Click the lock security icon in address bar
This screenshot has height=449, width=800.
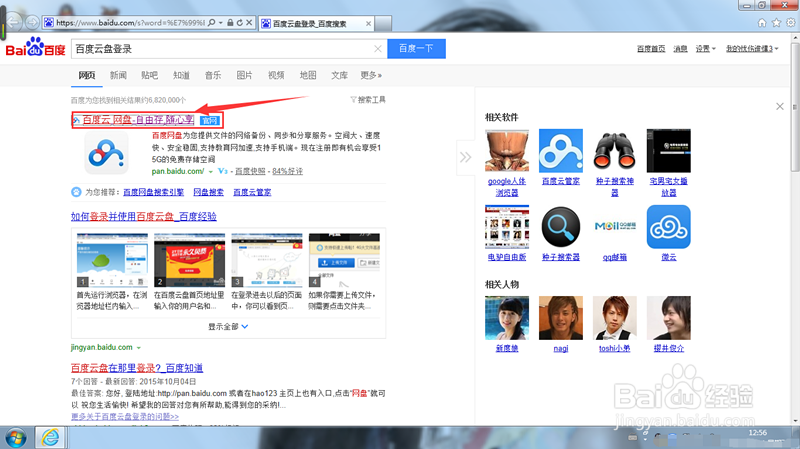230,22
